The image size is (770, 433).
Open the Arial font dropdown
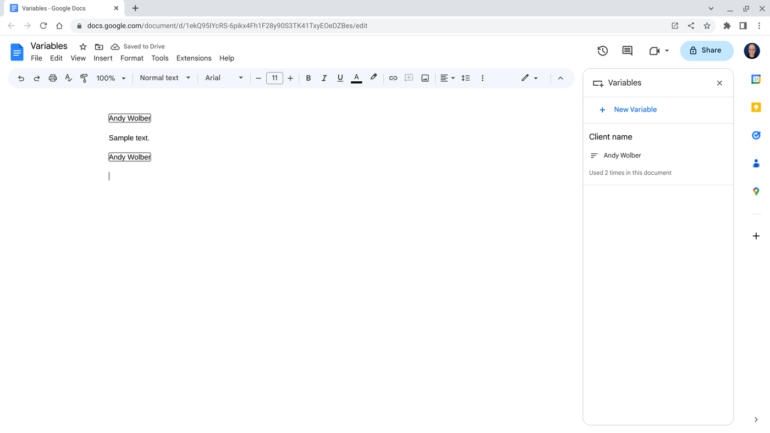[x=224, y=78]
